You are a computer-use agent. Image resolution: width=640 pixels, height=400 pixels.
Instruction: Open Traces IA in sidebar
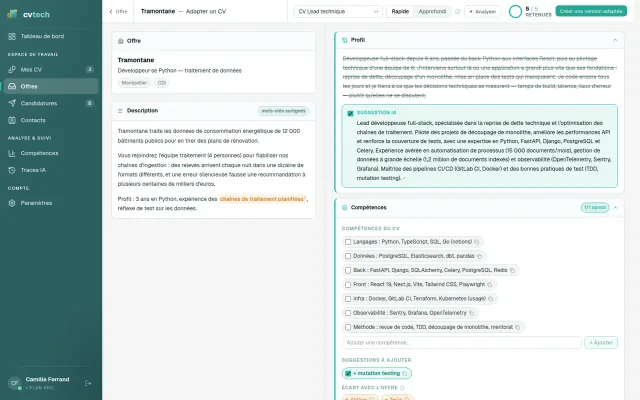51,170
